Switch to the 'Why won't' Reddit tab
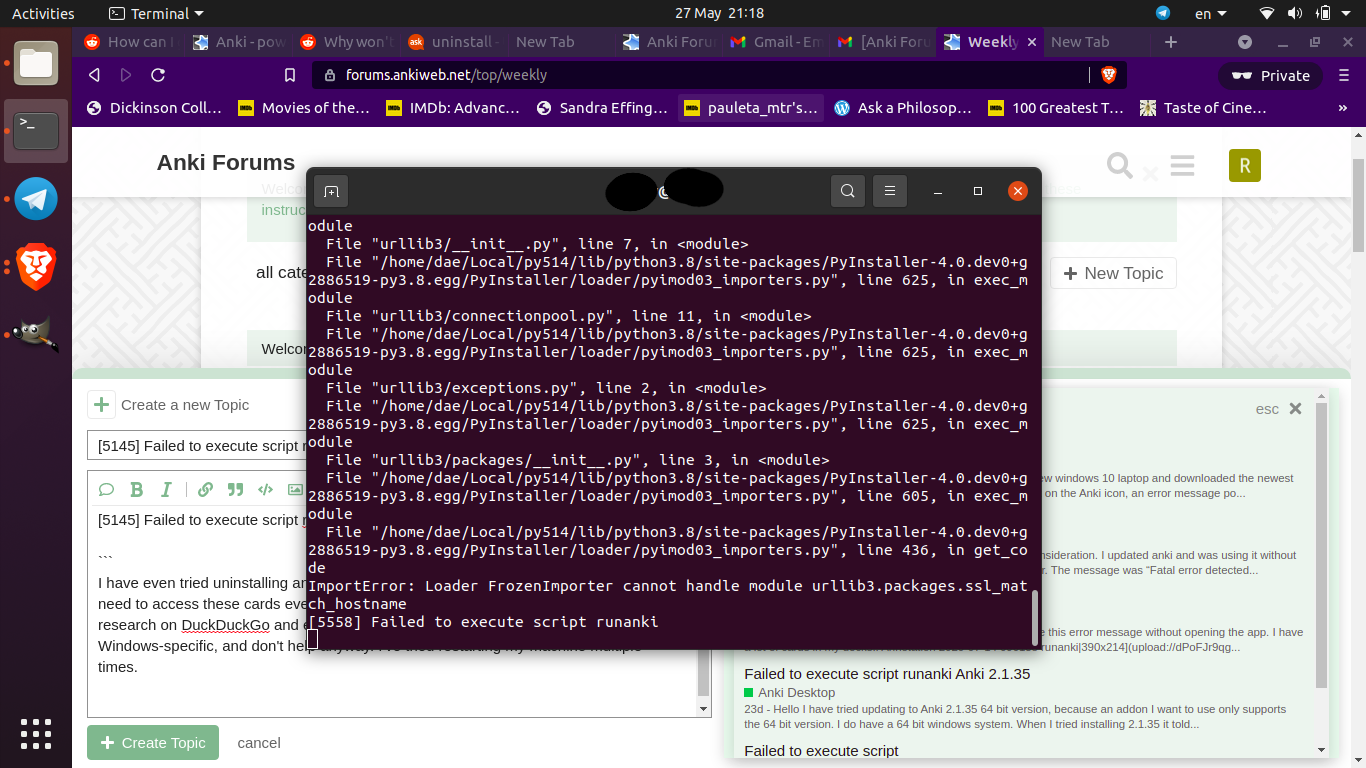Image resolution: width=1366 pixels, height=768 pixels. [346, 42]
